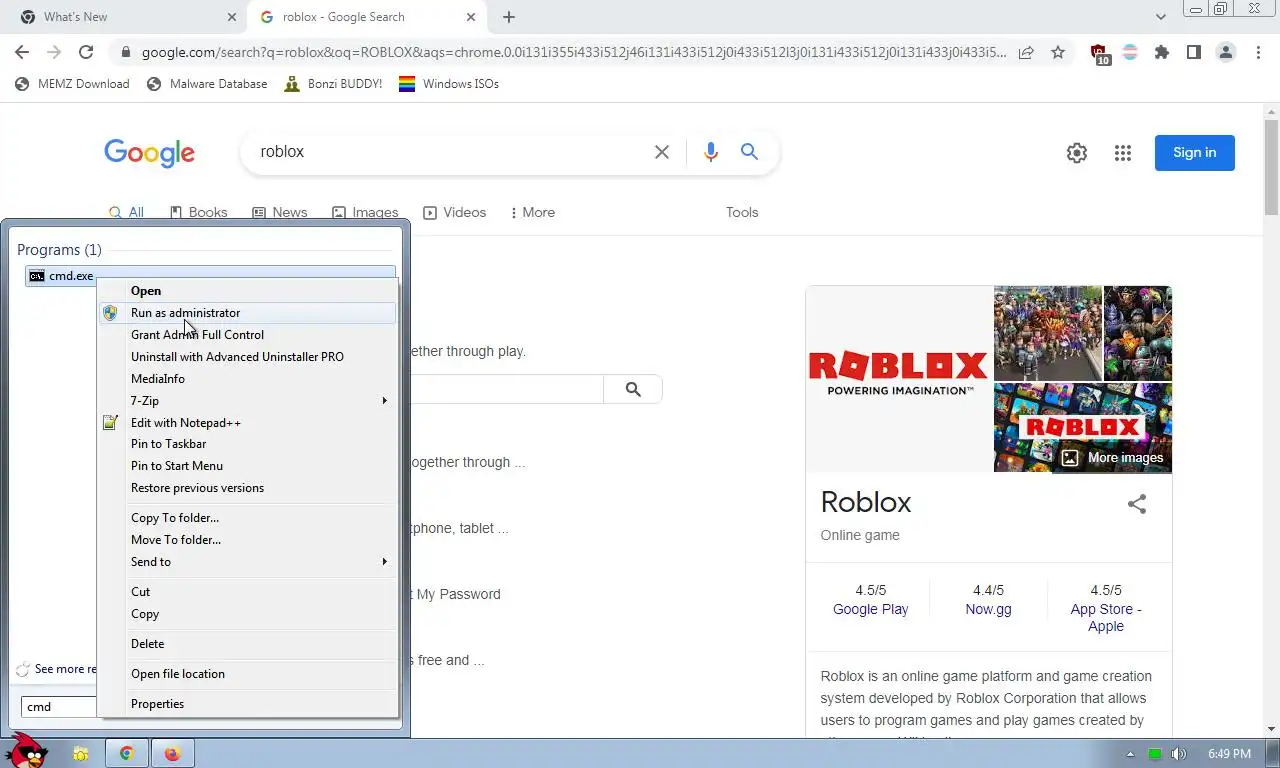
Task: Switch to the News search tab
Action: point(279,212)
